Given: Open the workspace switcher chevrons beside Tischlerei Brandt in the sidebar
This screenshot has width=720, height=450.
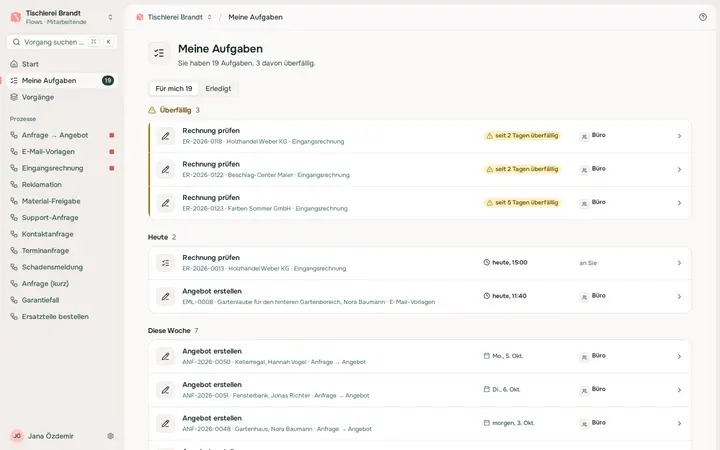Looking at the screenshot, I should 110,17.
